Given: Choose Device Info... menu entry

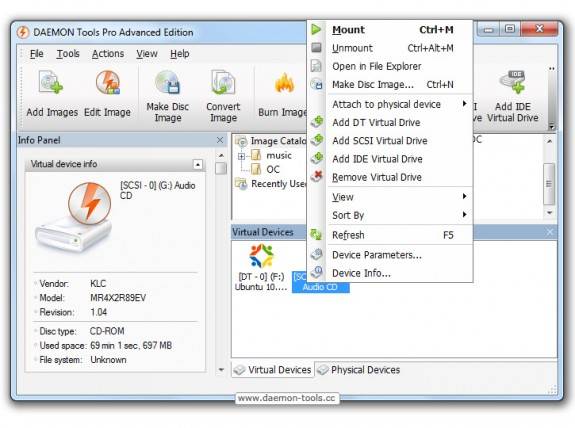Looking at the screenshot, I should tap(391, 273).
